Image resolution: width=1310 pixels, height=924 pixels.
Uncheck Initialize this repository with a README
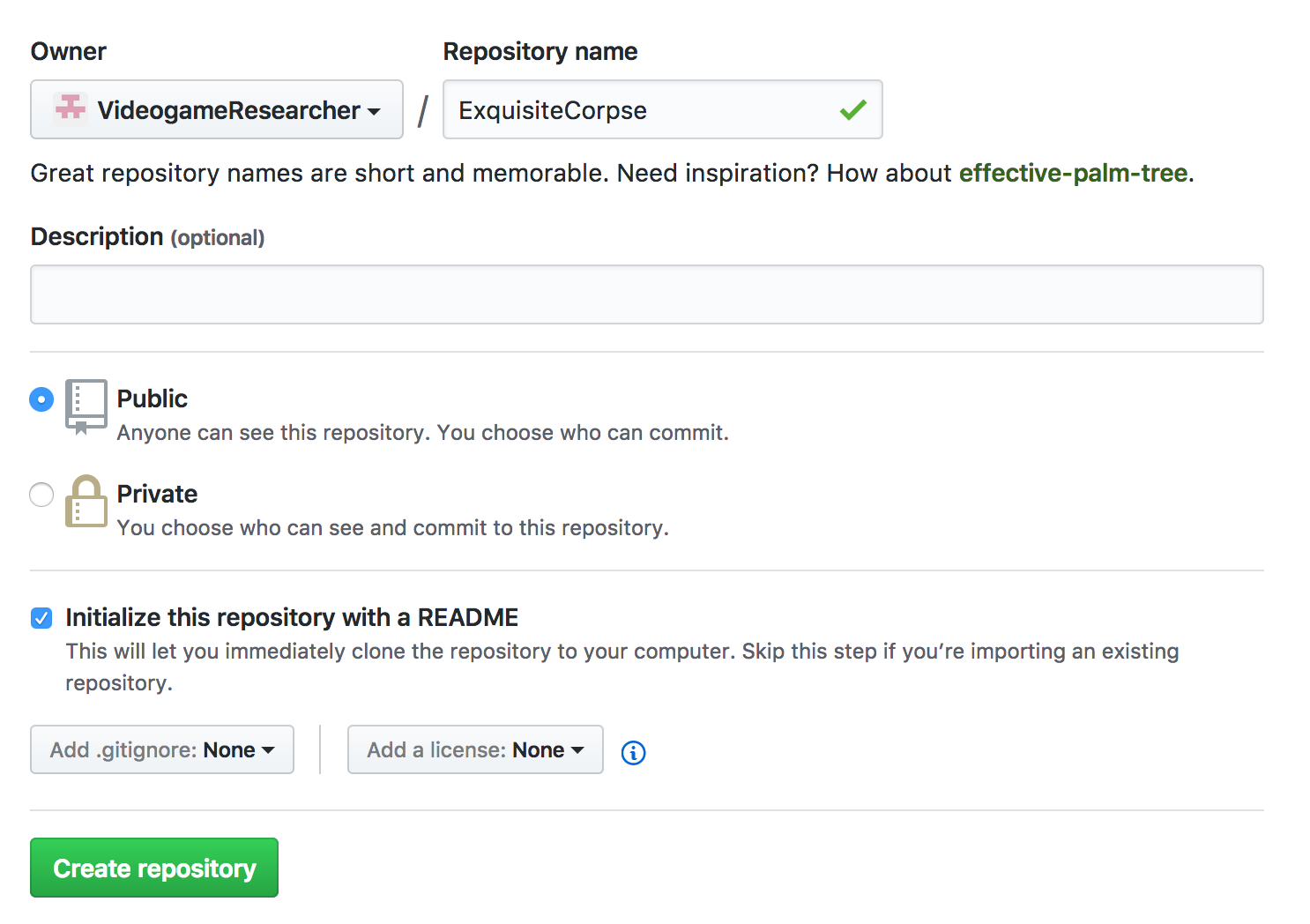(41, 618)
